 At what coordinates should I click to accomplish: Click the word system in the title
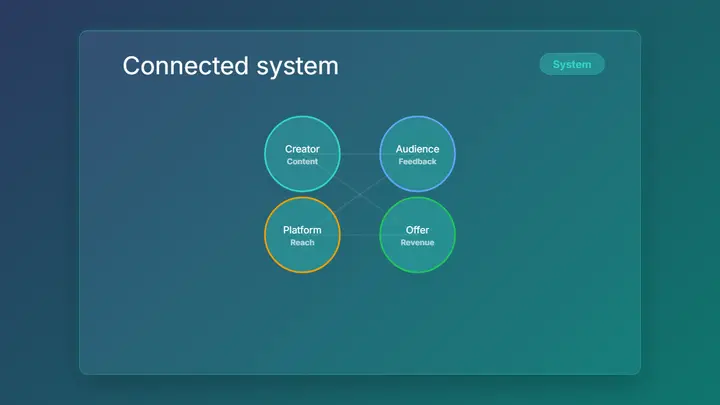click(298, 68)
